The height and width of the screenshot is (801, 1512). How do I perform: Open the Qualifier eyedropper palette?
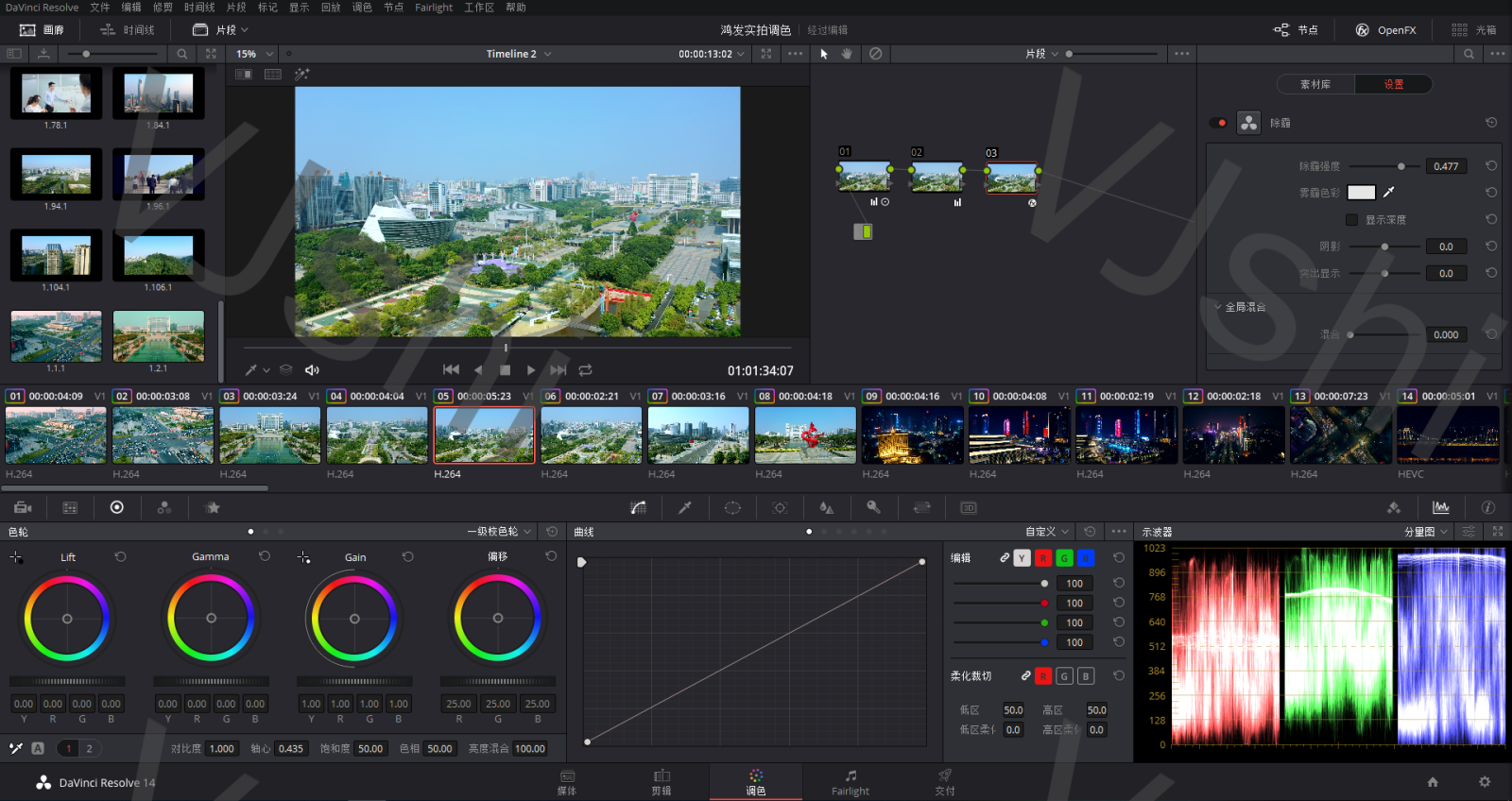pos(685,507)
